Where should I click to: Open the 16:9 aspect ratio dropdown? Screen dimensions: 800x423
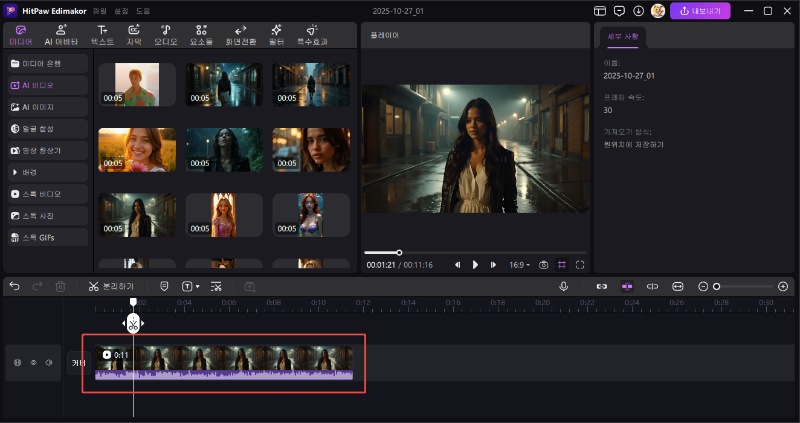pos(520,265)
